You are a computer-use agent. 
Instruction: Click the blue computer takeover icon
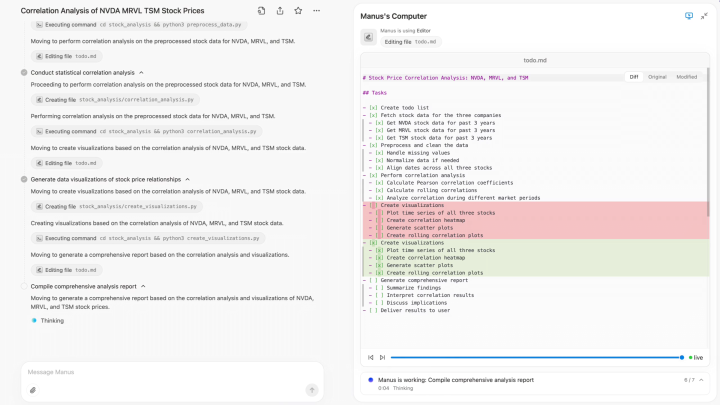pyautogui.click(x=688, y=16)
